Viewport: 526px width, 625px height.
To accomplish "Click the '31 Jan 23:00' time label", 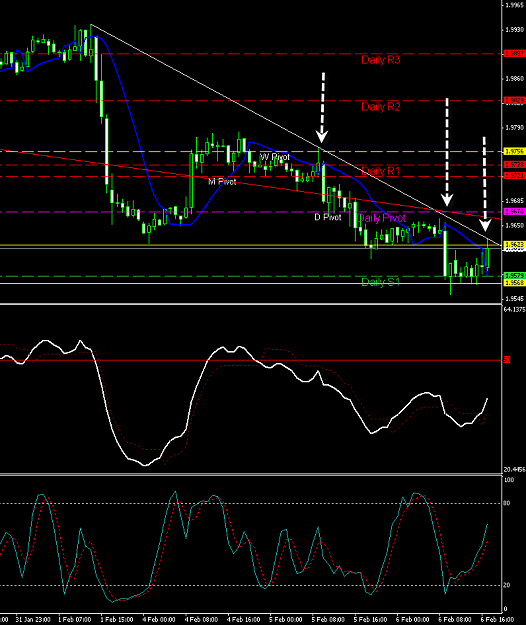I will click(33, 620).
